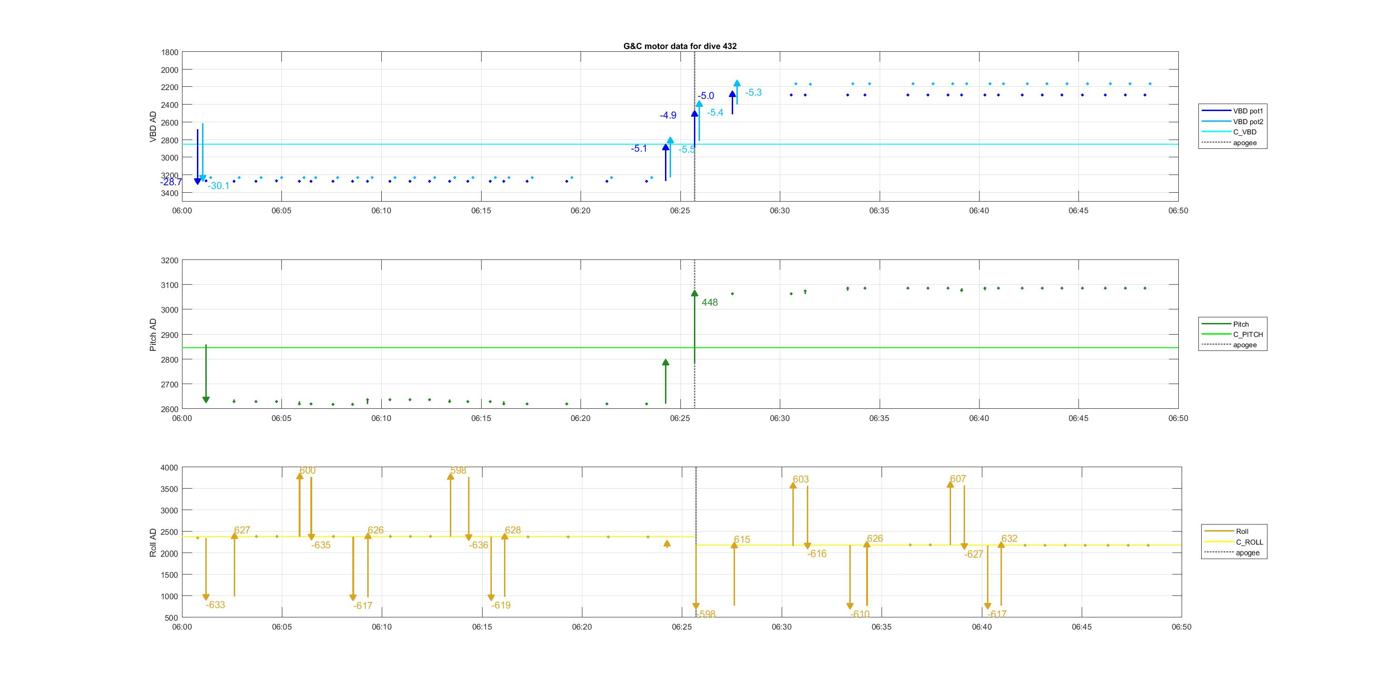Click the '-30.1' VBD rate label
The height and width of the screenshot is (693, 1400).
(x=218, y=186)
